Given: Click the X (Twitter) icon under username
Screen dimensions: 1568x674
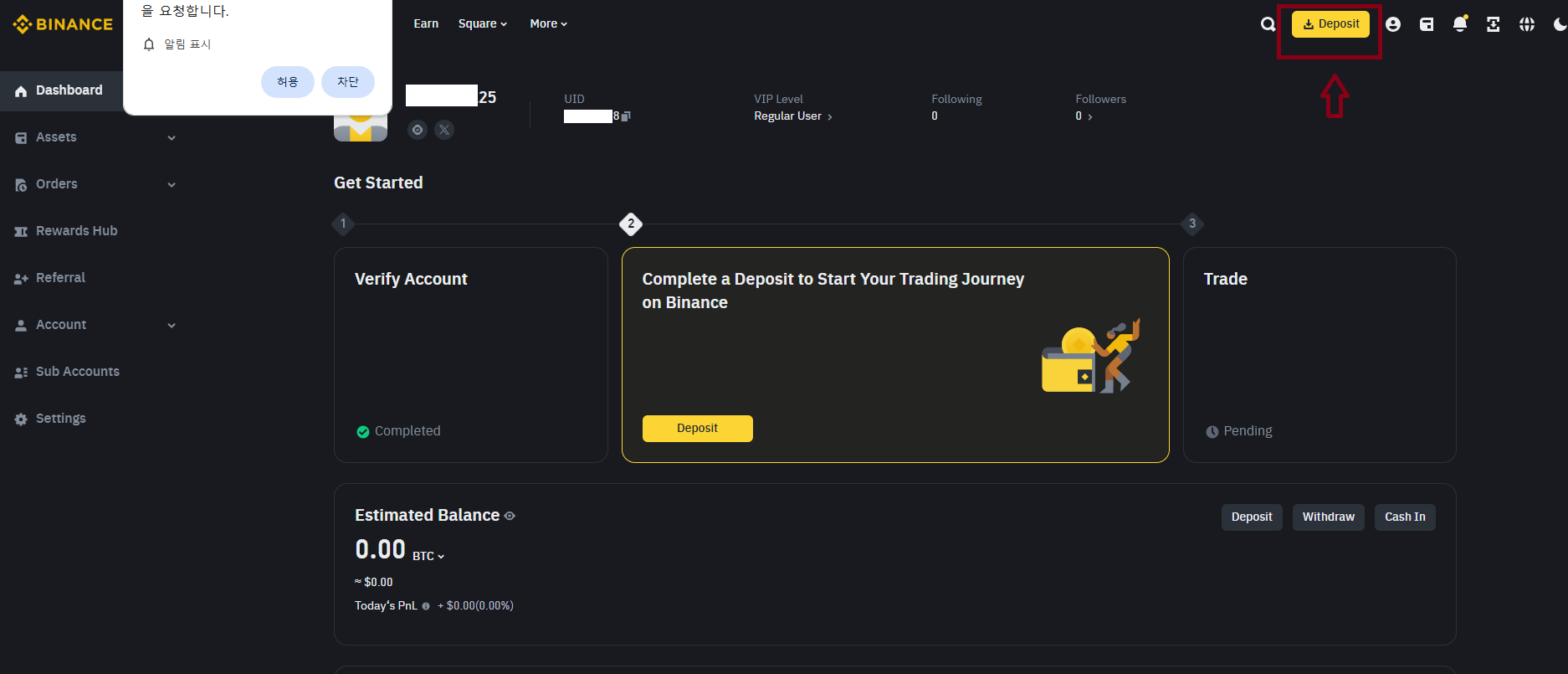Looking at the screenshot, I should [x=444, y=130].
